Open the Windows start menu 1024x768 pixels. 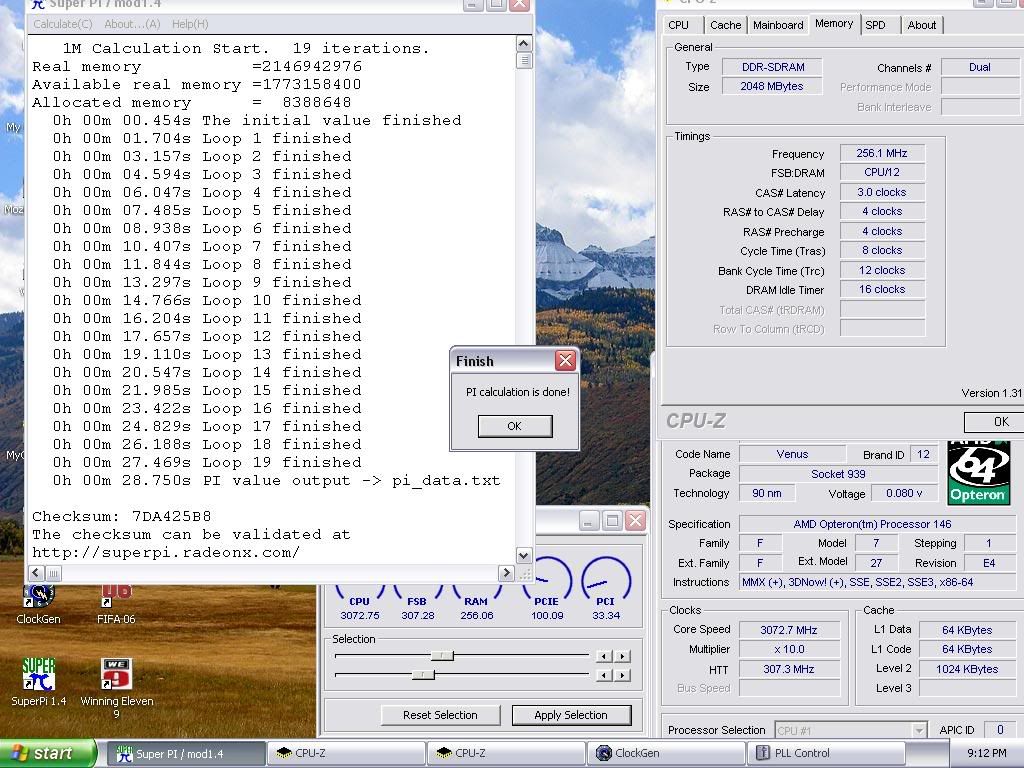coord(47,753)
